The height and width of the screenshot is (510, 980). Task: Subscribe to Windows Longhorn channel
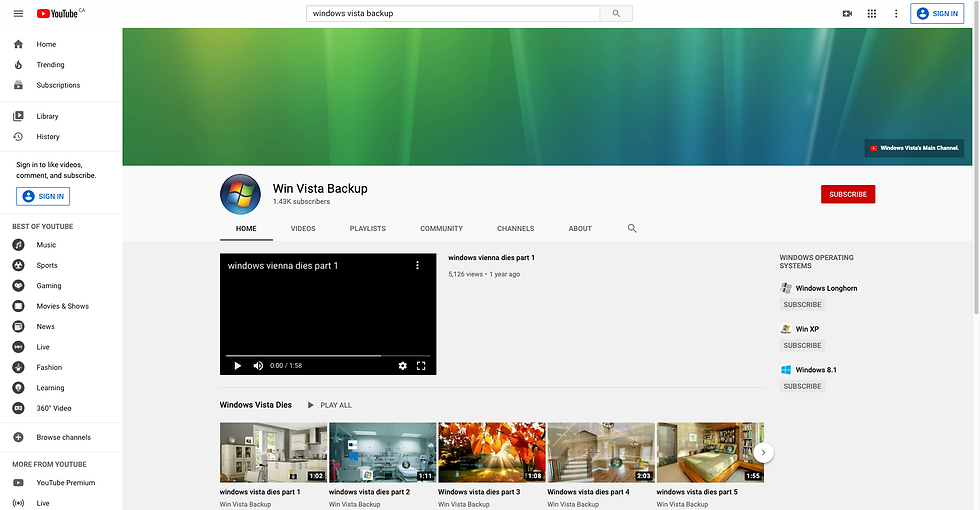802,304
